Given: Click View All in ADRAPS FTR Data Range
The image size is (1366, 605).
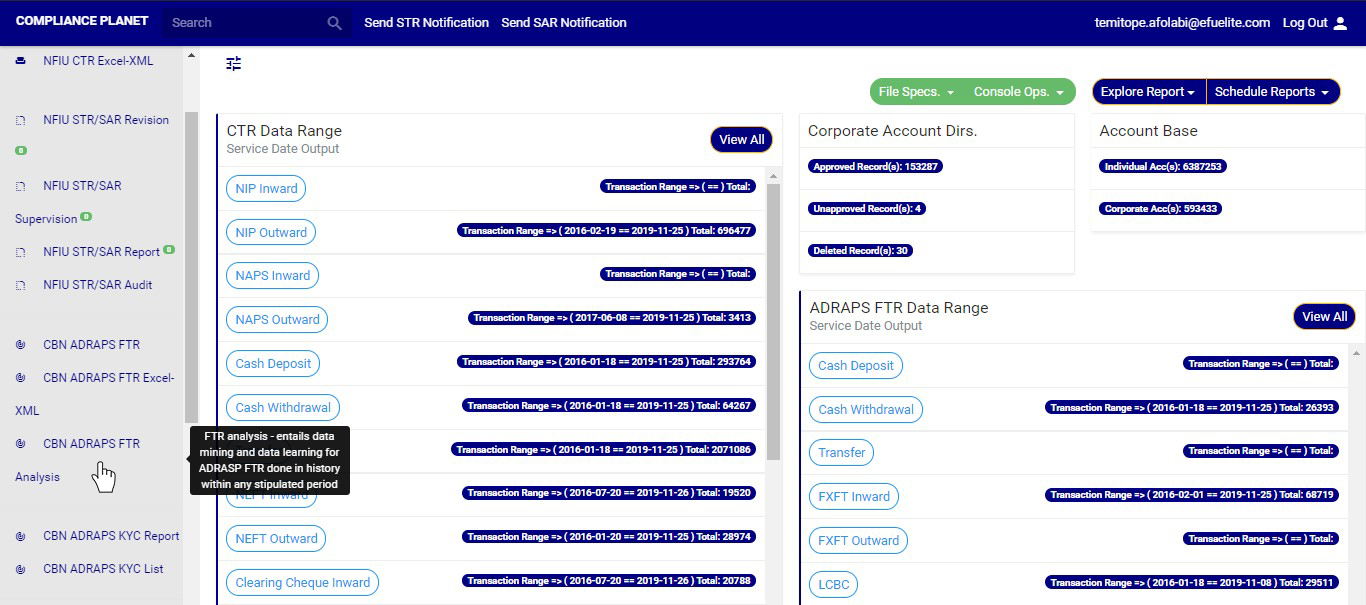Looking at the screenshot, I should [x=1324, y=317].
